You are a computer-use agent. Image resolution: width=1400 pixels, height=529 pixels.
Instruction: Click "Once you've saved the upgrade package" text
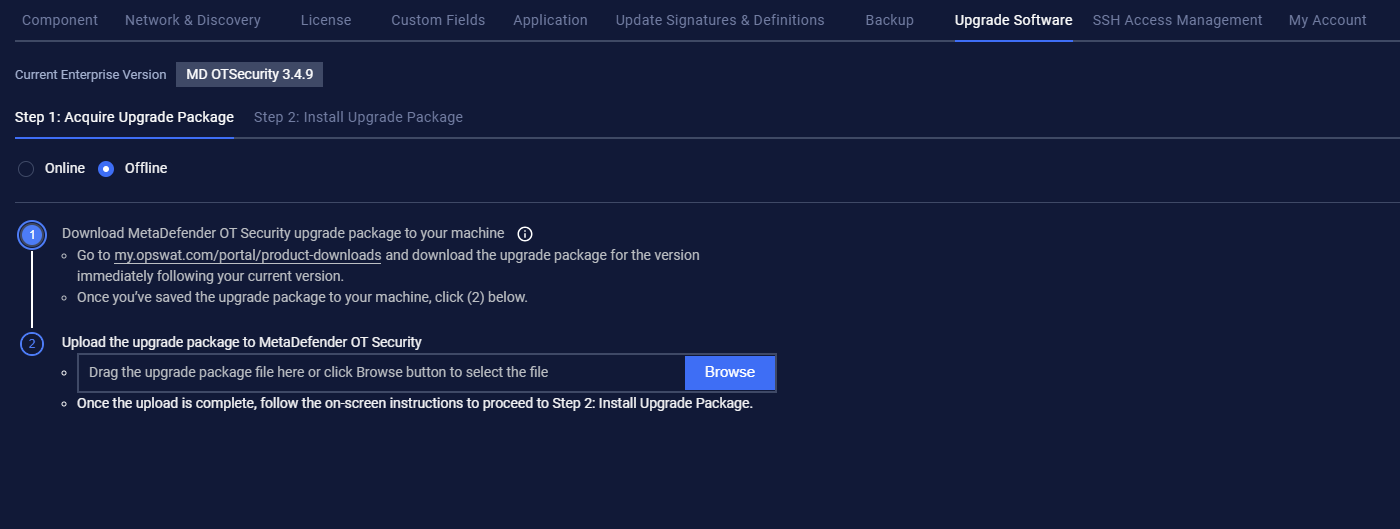coord(302,297)
